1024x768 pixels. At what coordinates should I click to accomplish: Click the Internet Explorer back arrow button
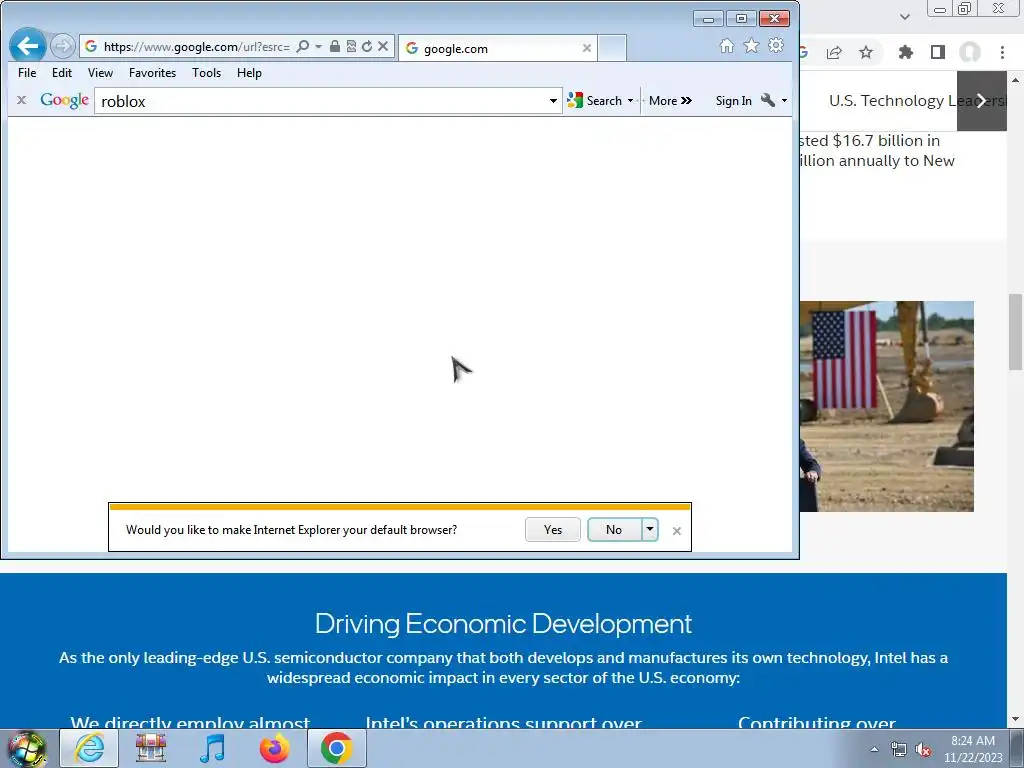click(x=27, y=46)
